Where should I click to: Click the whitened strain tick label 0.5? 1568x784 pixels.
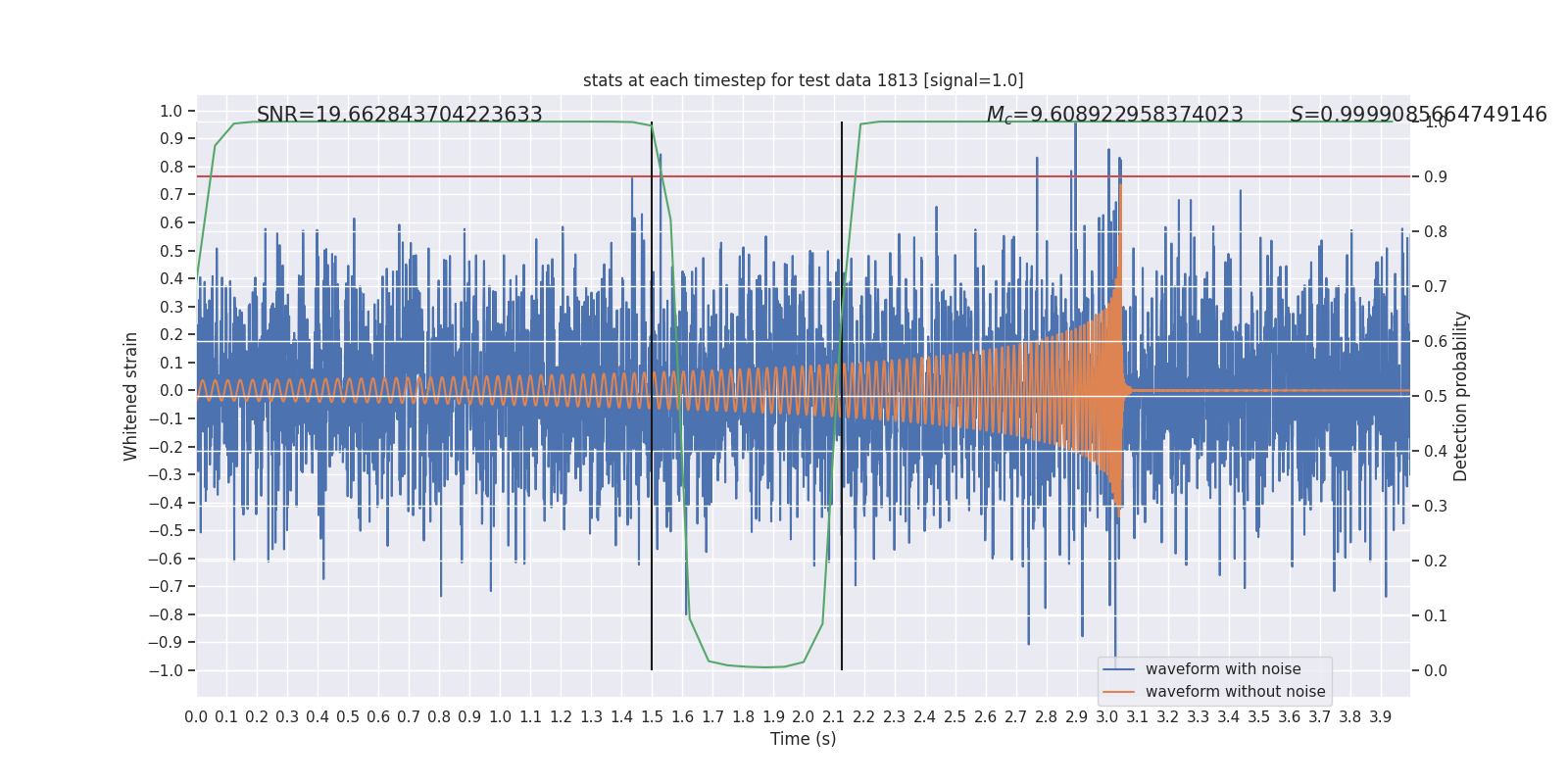pyautogui.click(x=171, y=251)
